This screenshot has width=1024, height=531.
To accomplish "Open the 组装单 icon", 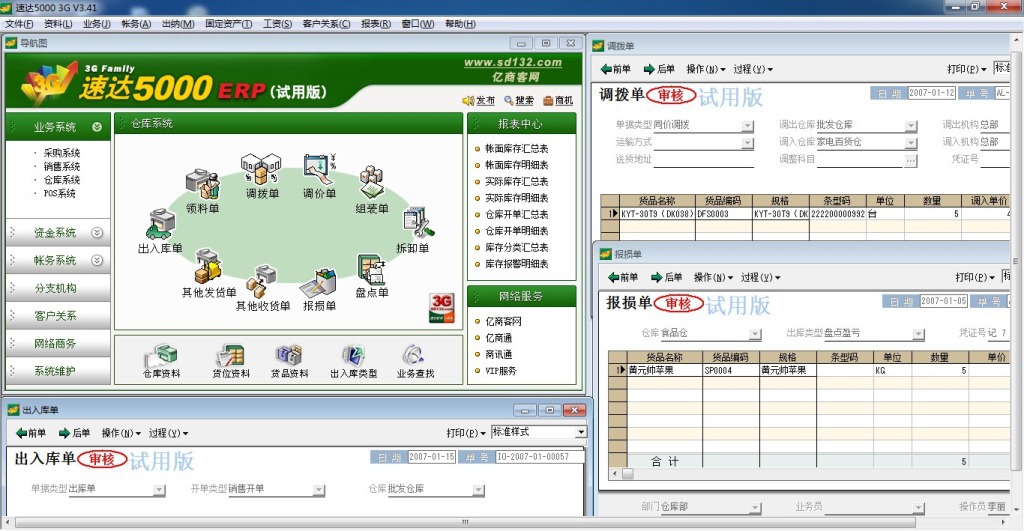I will click(372, 182).
